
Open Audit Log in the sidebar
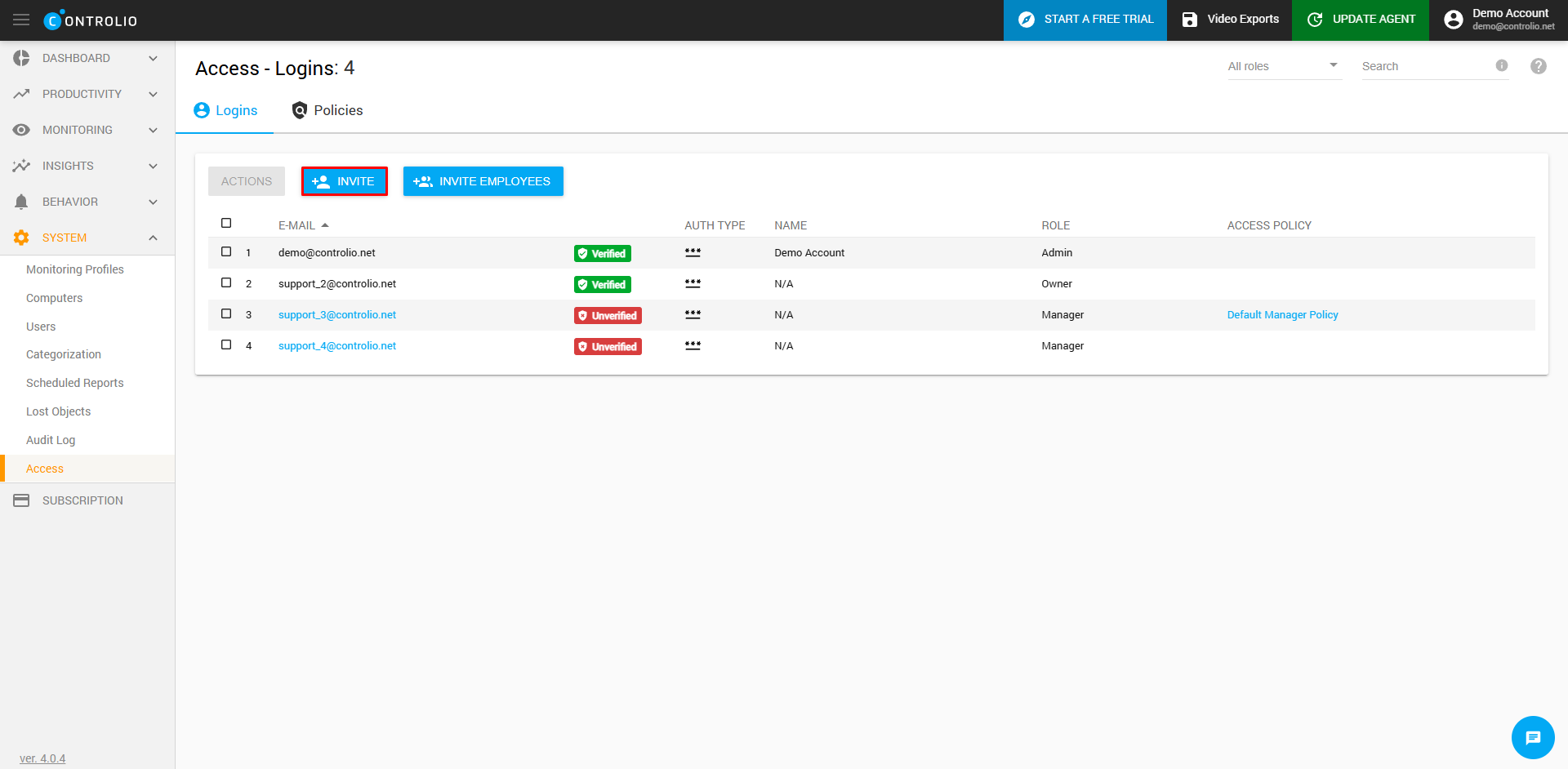click(x=51, y=440)
